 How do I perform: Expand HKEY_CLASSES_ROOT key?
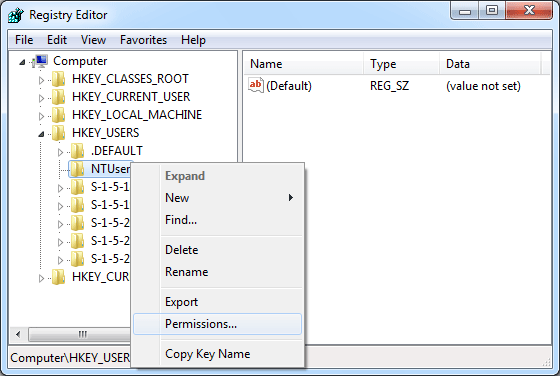click(x=41, y=80)
